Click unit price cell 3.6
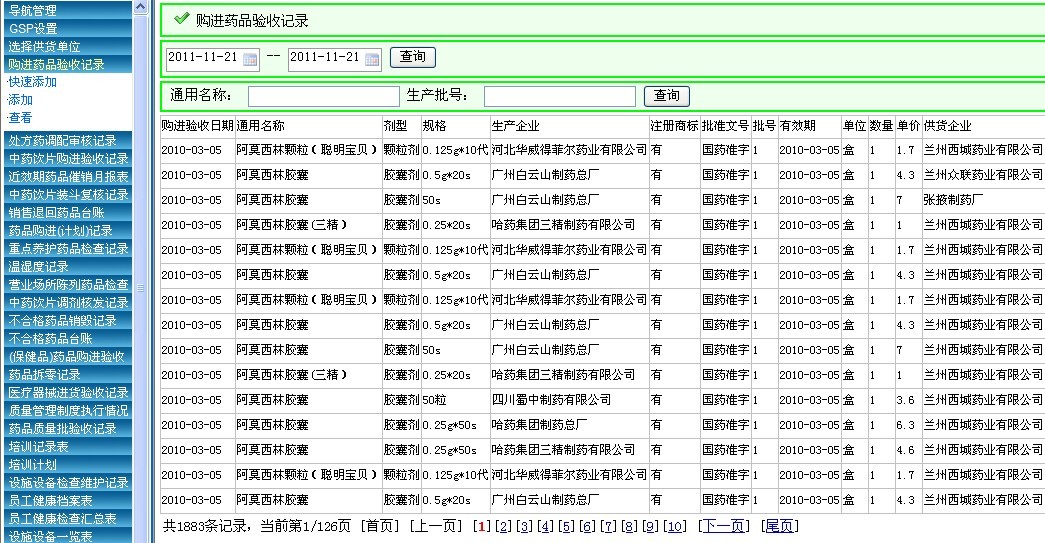This screenshot has height=543, width=1045. tap(906, 400)
